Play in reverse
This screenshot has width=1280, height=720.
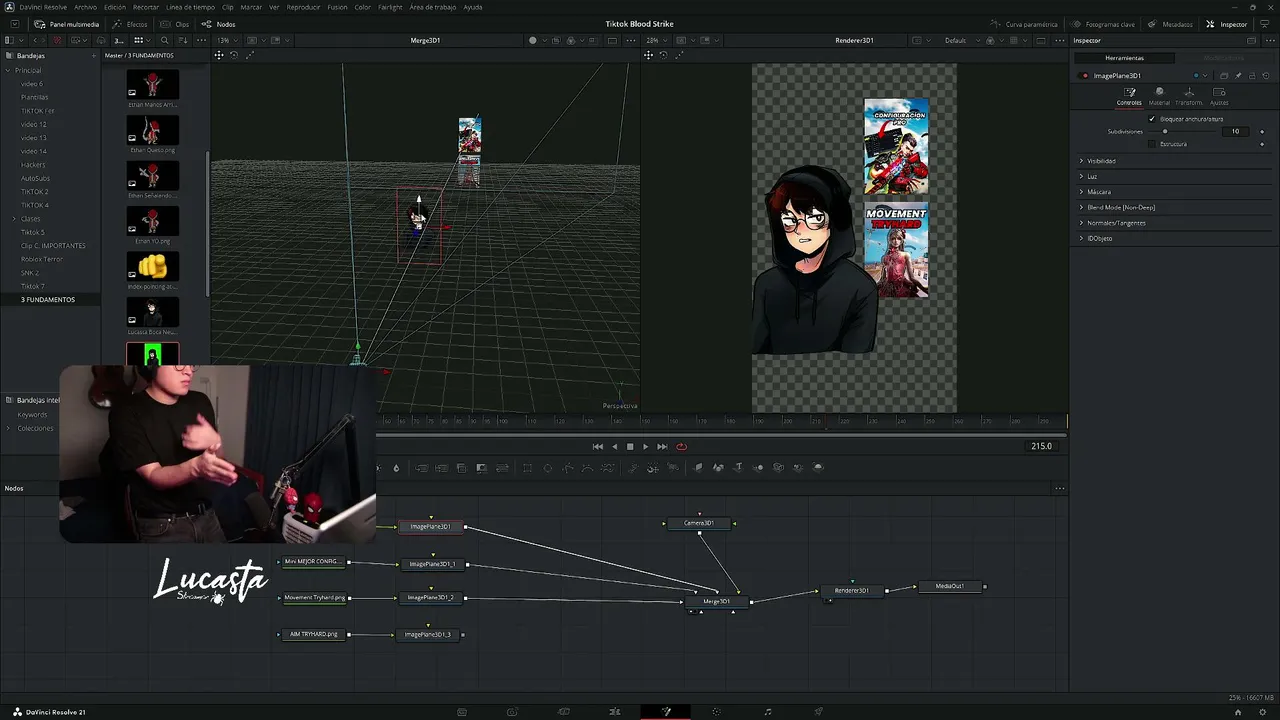click(x=614, y=447)
